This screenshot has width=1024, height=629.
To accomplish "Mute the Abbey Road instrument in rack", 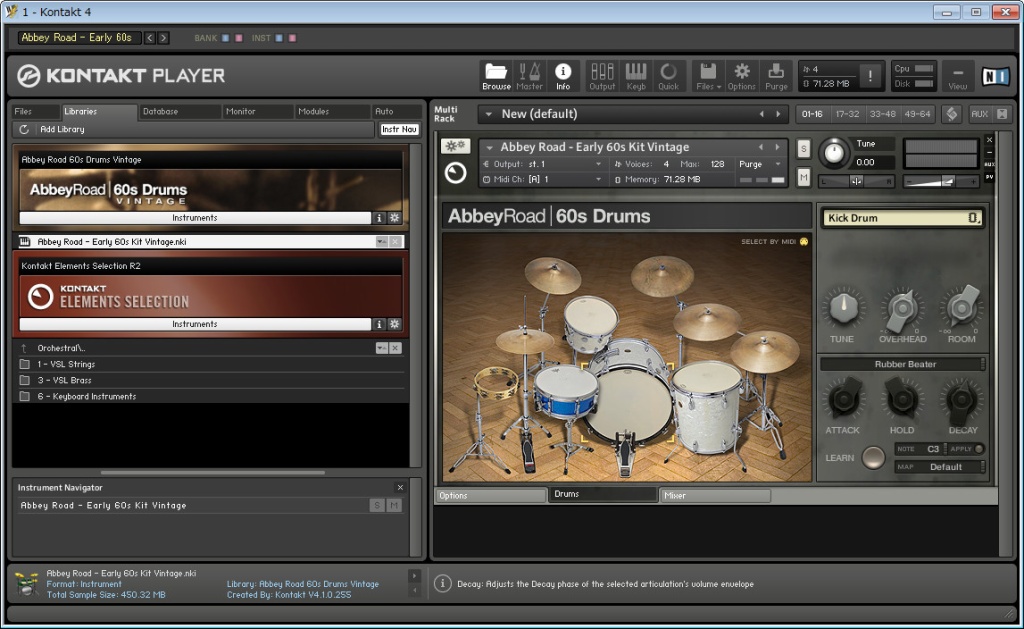I will click(803, 176).
